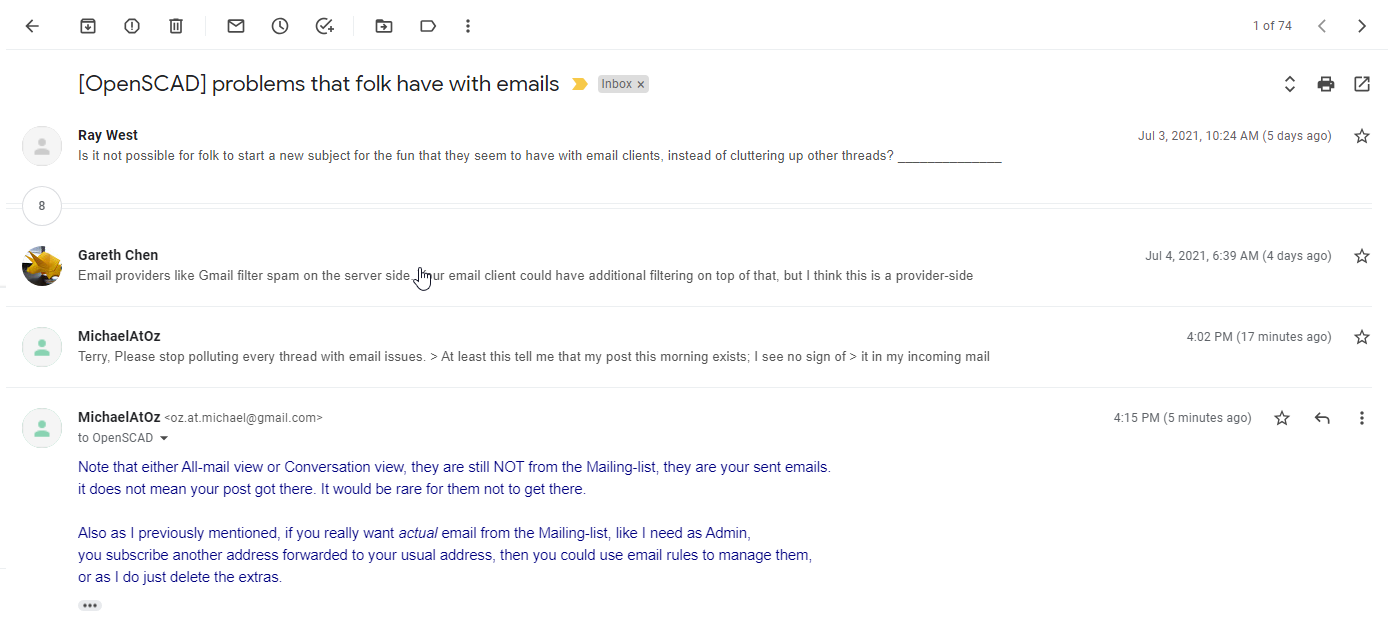Go back to the inbox list
Viewport: 1391px width, 641px height.
point(32,26)
